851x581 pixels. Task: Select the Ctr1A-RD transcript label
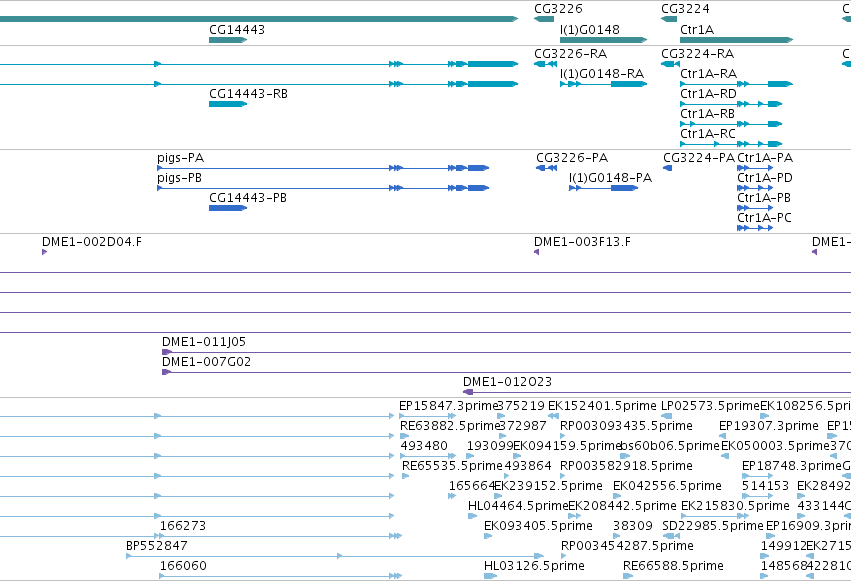[x=708, y=94]
